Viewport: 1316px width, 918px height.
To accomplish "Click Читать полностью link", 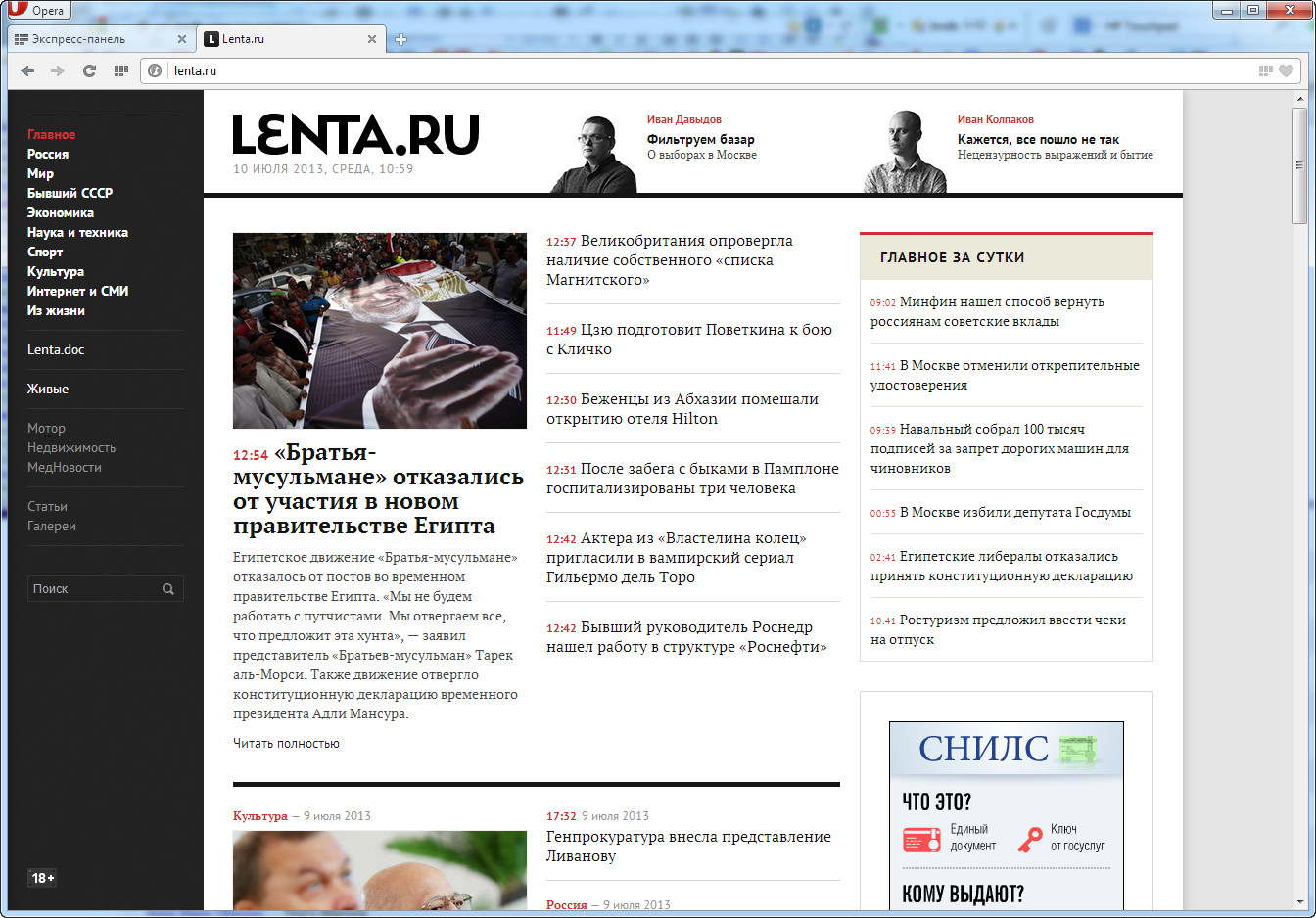I will pos(286,744).
